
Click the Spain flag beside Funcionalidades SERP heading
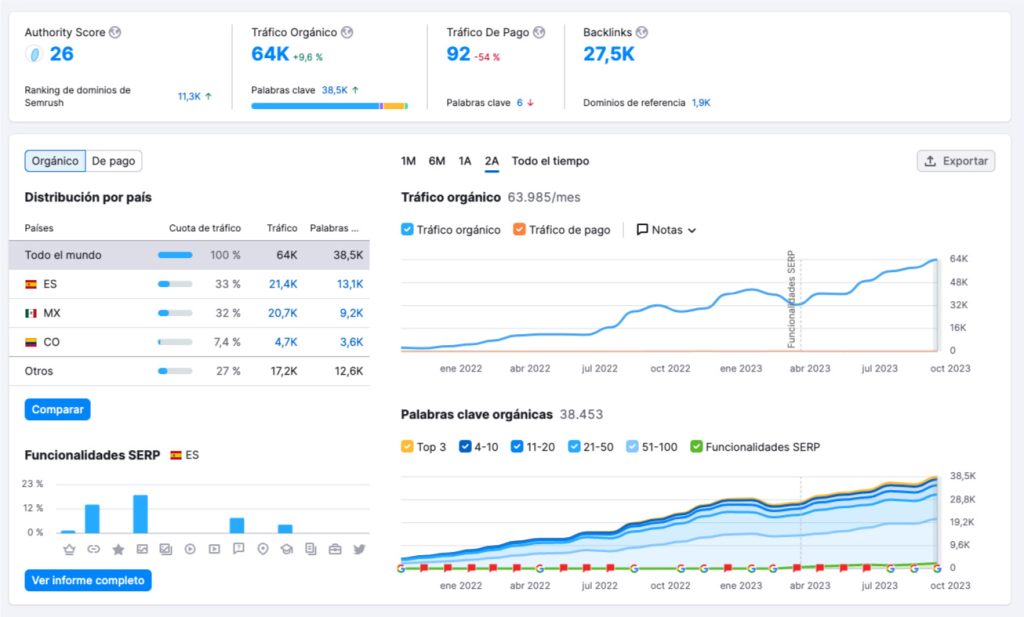176,456
